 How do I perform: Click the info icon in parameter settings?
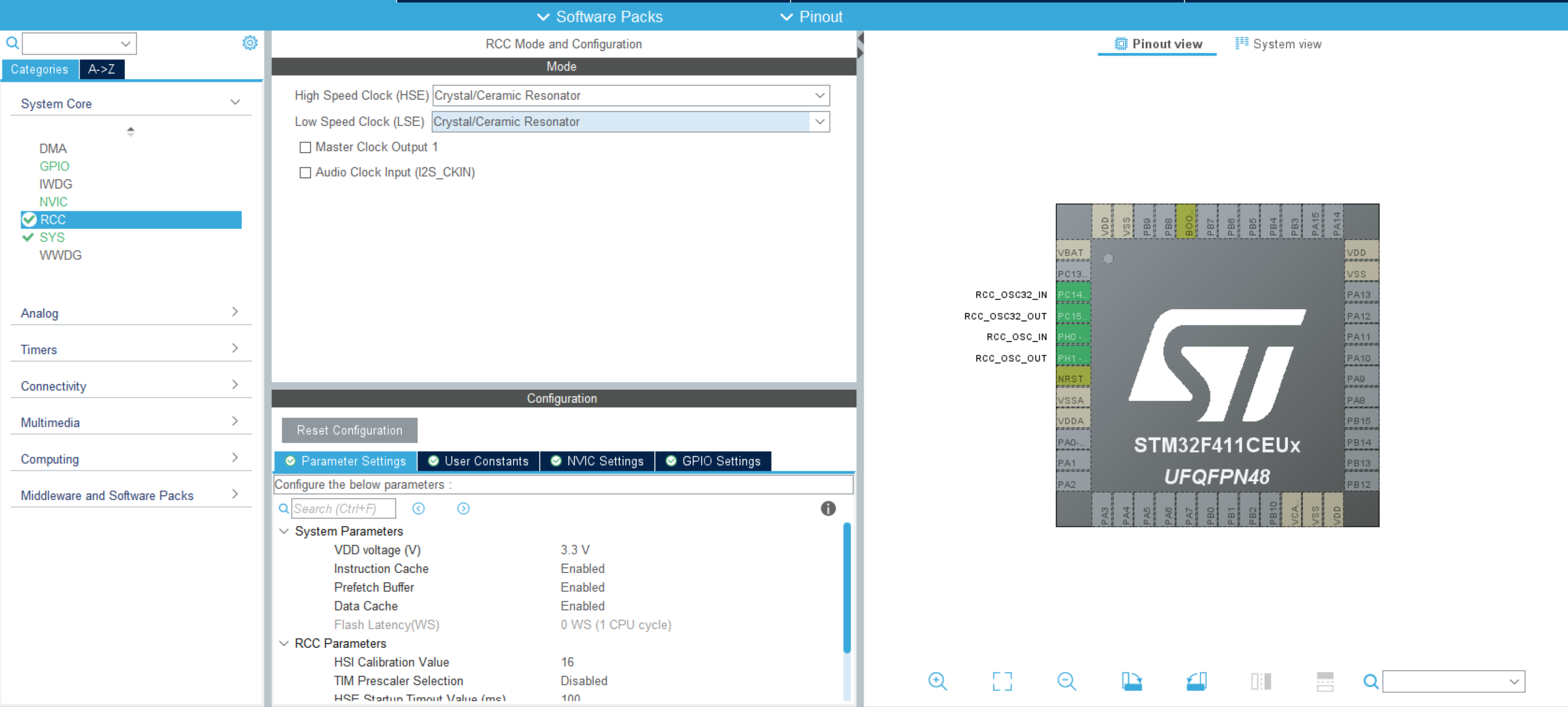tap(828, 509)
